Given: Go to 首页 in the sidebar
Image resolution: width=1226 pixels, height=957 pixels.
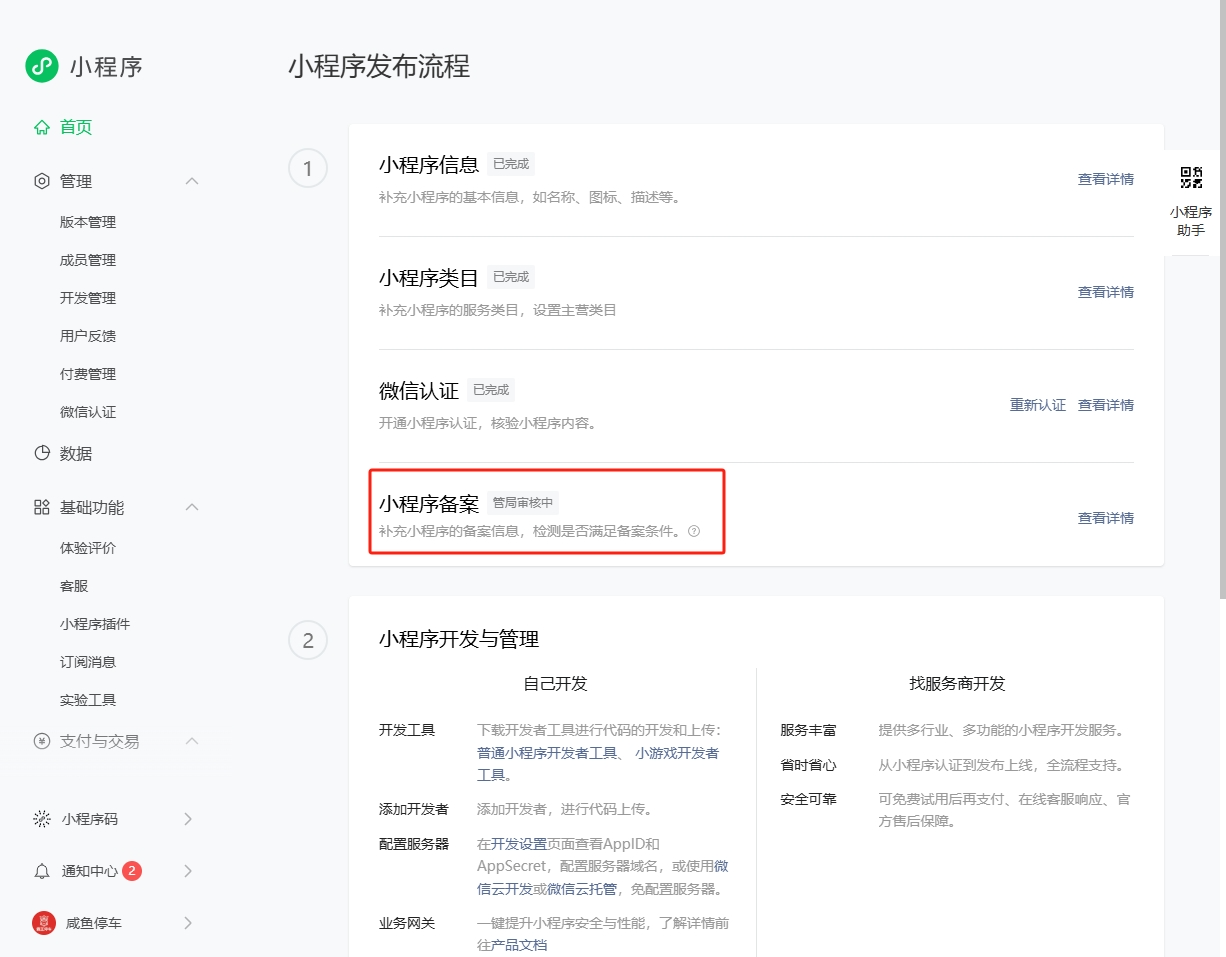Looking at the screenshot, I should point(76,127).
